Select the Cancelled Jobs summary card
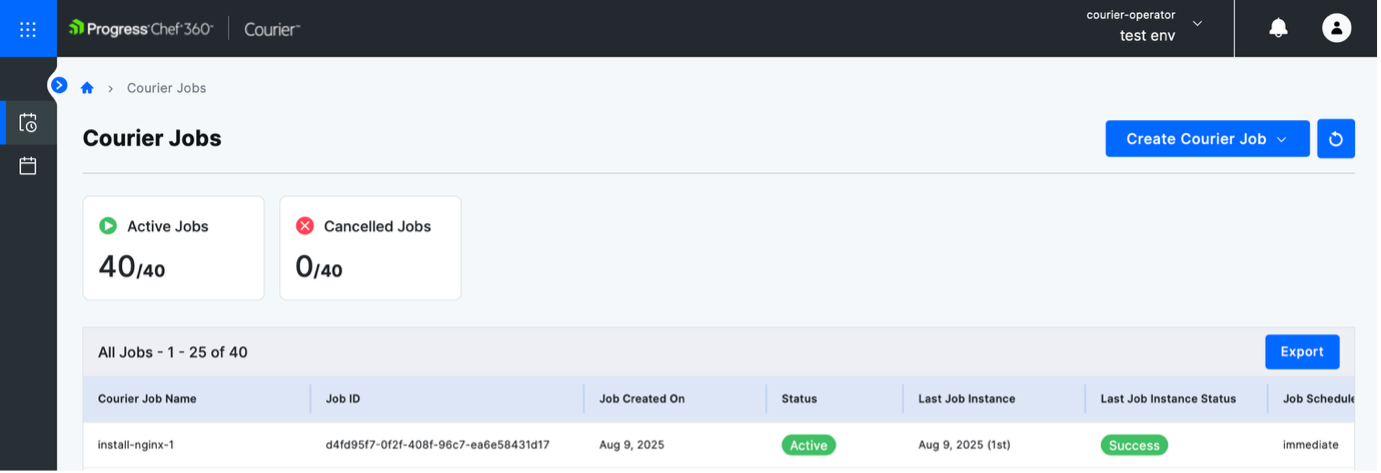The height and width of the screenshot is (473, 1381). (370, 248)
